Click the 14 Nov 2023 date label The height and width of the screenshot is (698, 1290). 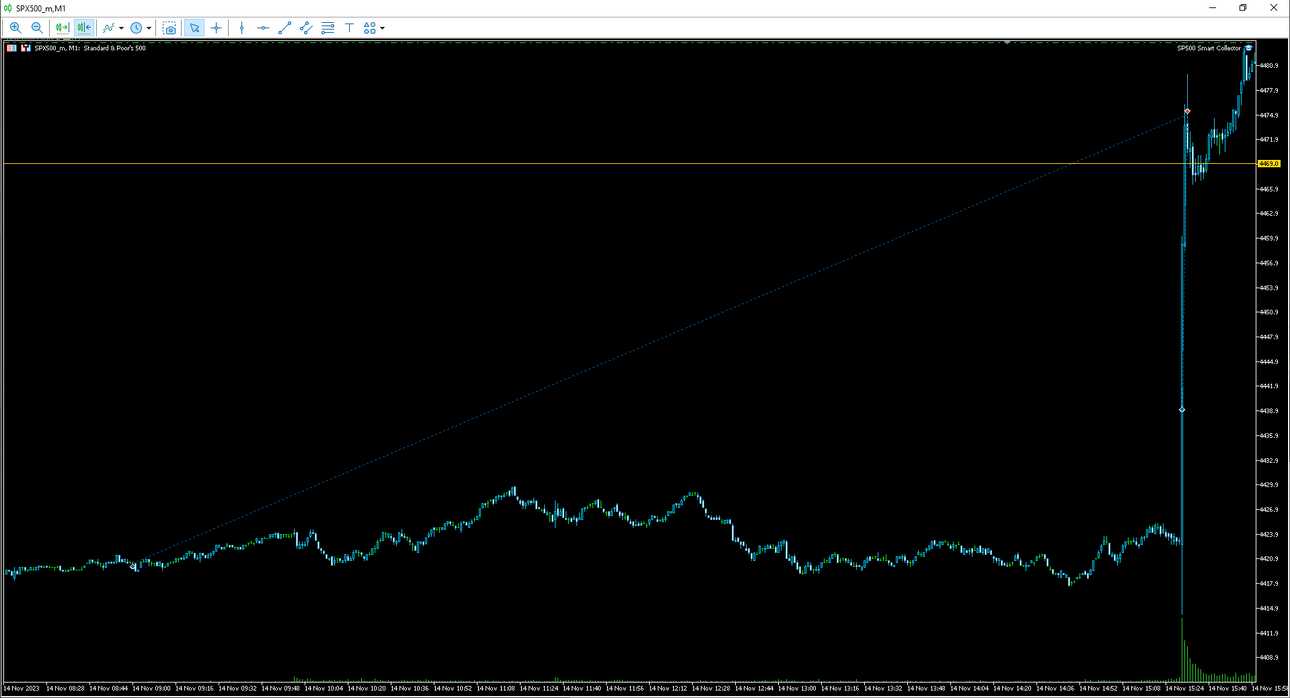pyautogui.click(x=23, y=688)
